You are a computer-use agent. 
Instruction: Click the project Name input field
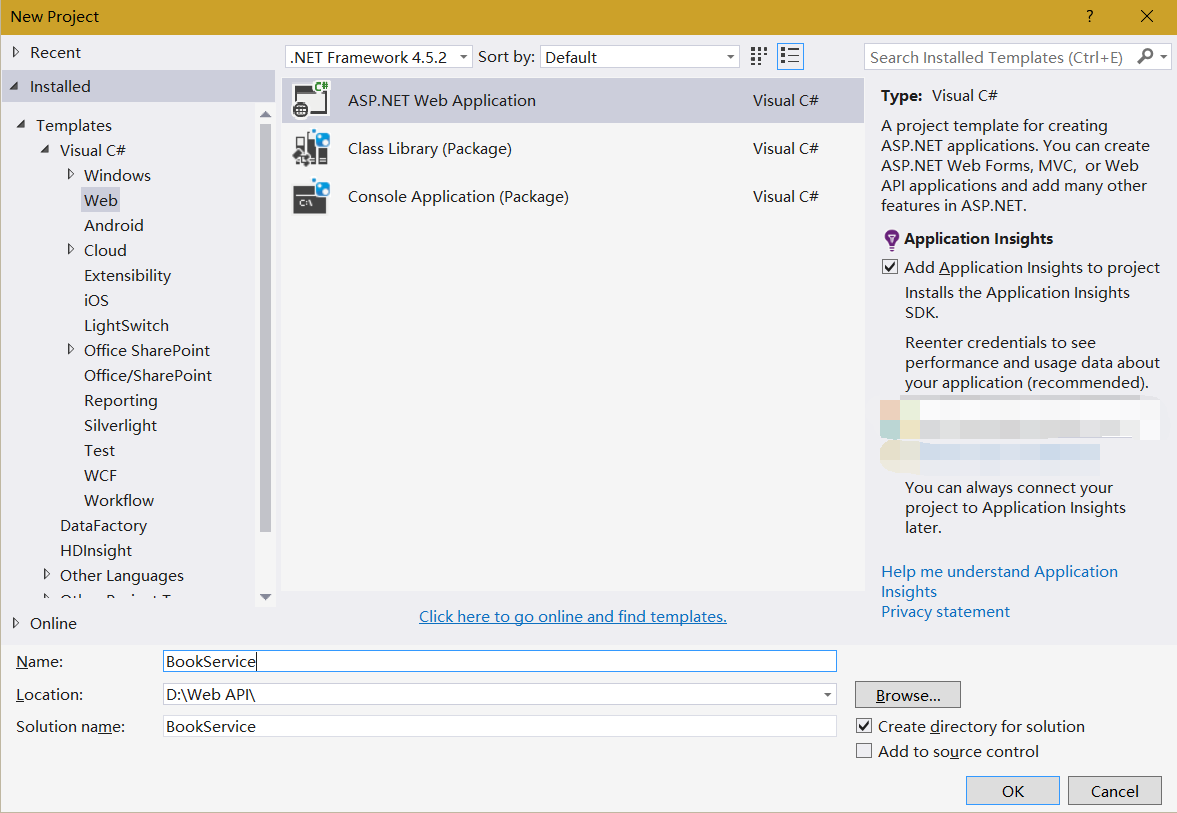coord(499,661)
